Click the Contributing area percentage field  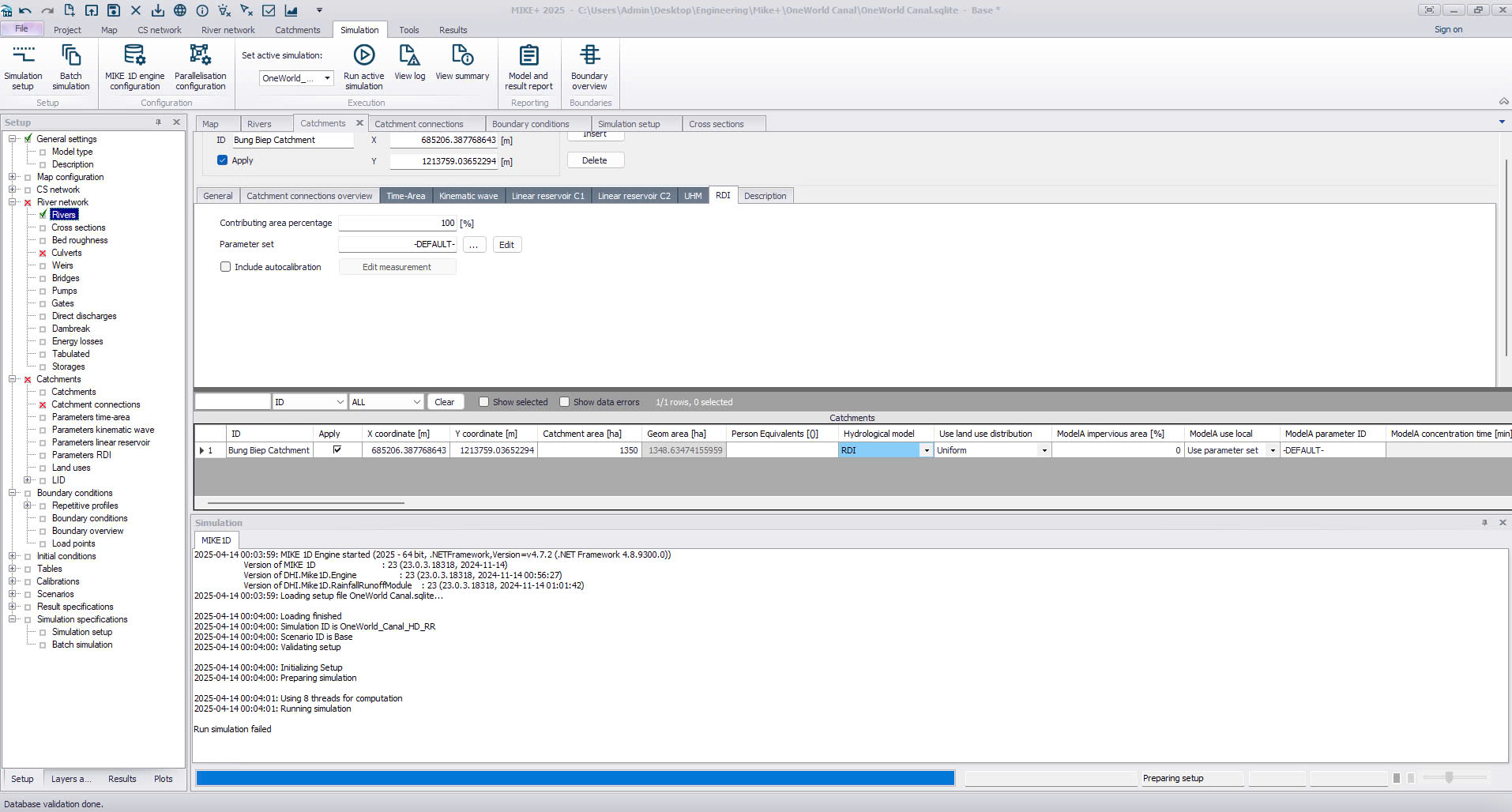point(397,224)
